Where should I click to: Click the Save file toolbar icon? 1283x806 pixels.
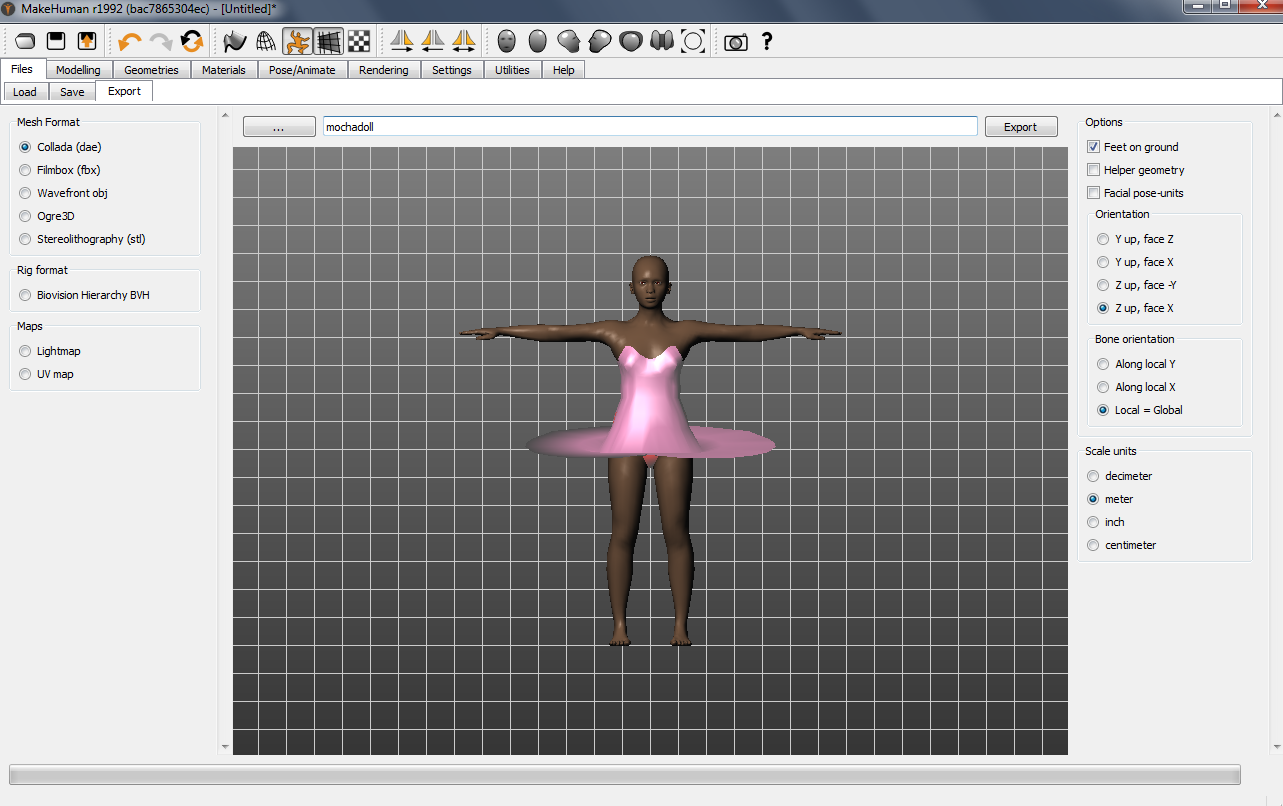(56, 41)
